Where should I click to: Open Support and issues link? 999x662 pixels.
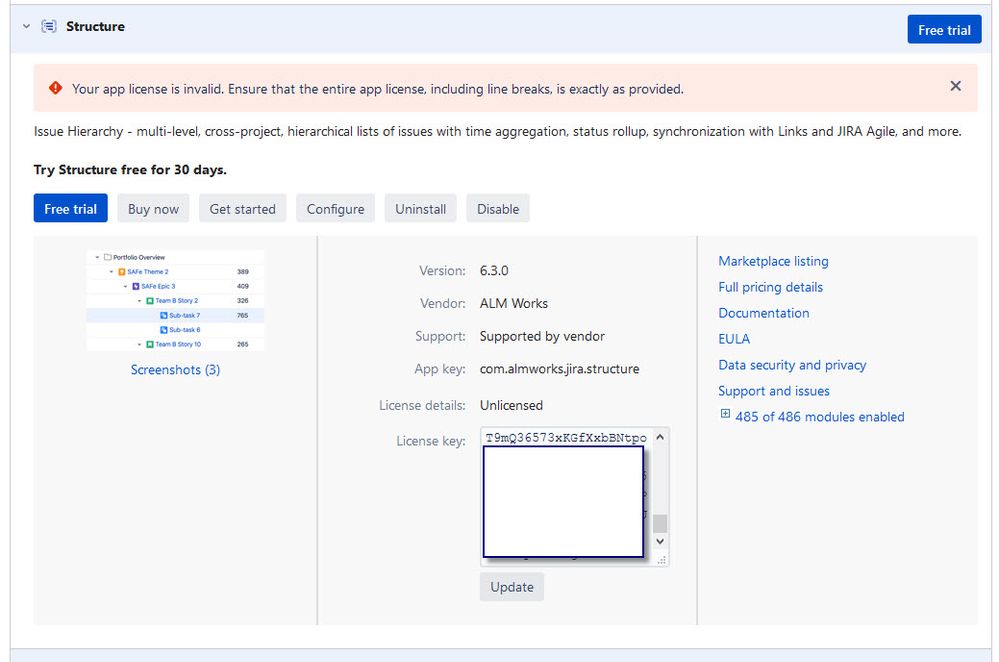773,391
